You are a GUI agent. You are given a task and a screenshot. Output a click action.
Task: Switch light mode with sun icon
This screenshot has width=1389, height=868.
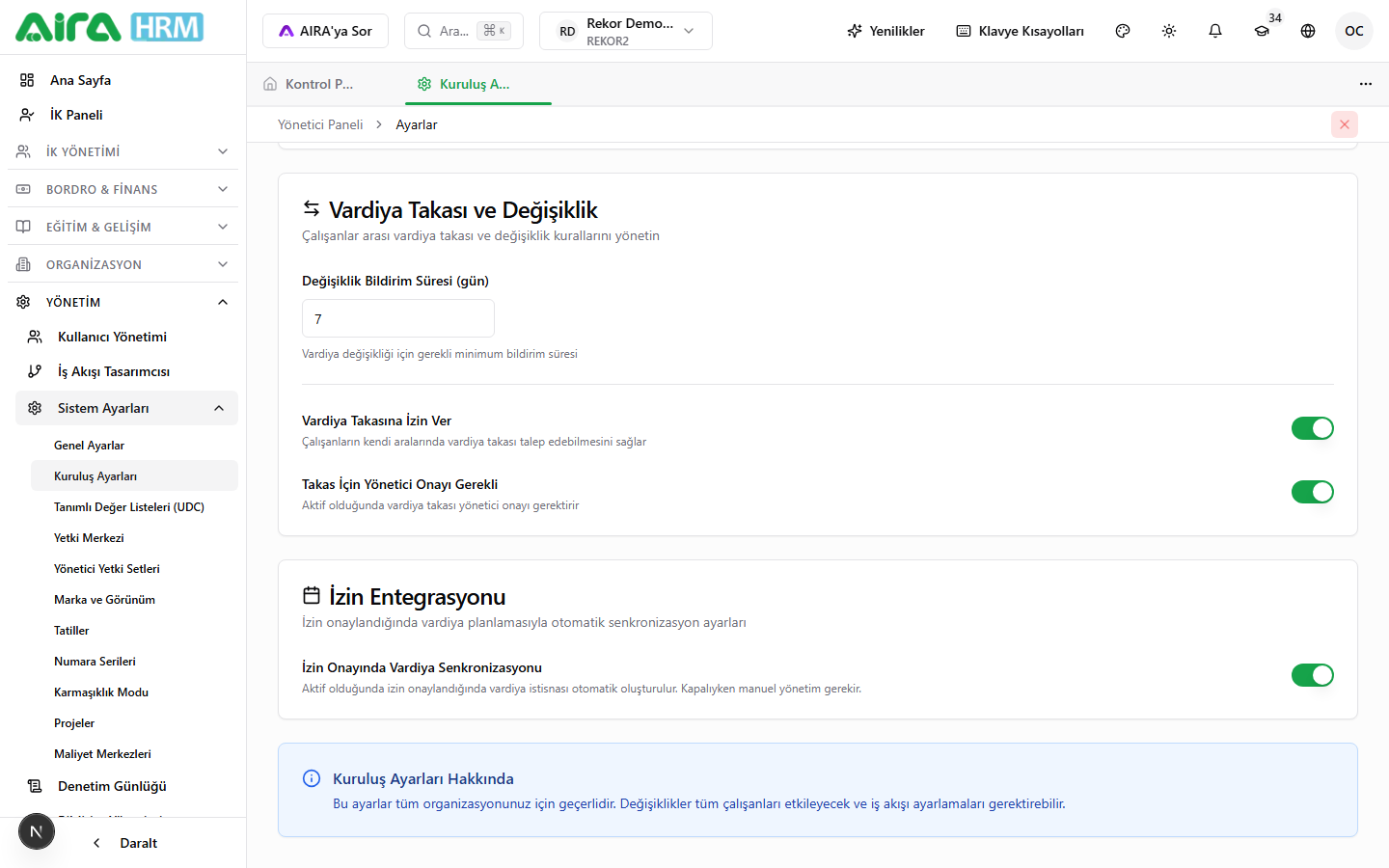click(1169, 31)
